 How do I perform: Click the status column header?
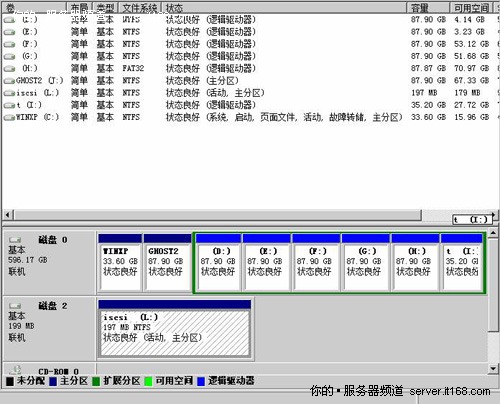coord(284,8)
